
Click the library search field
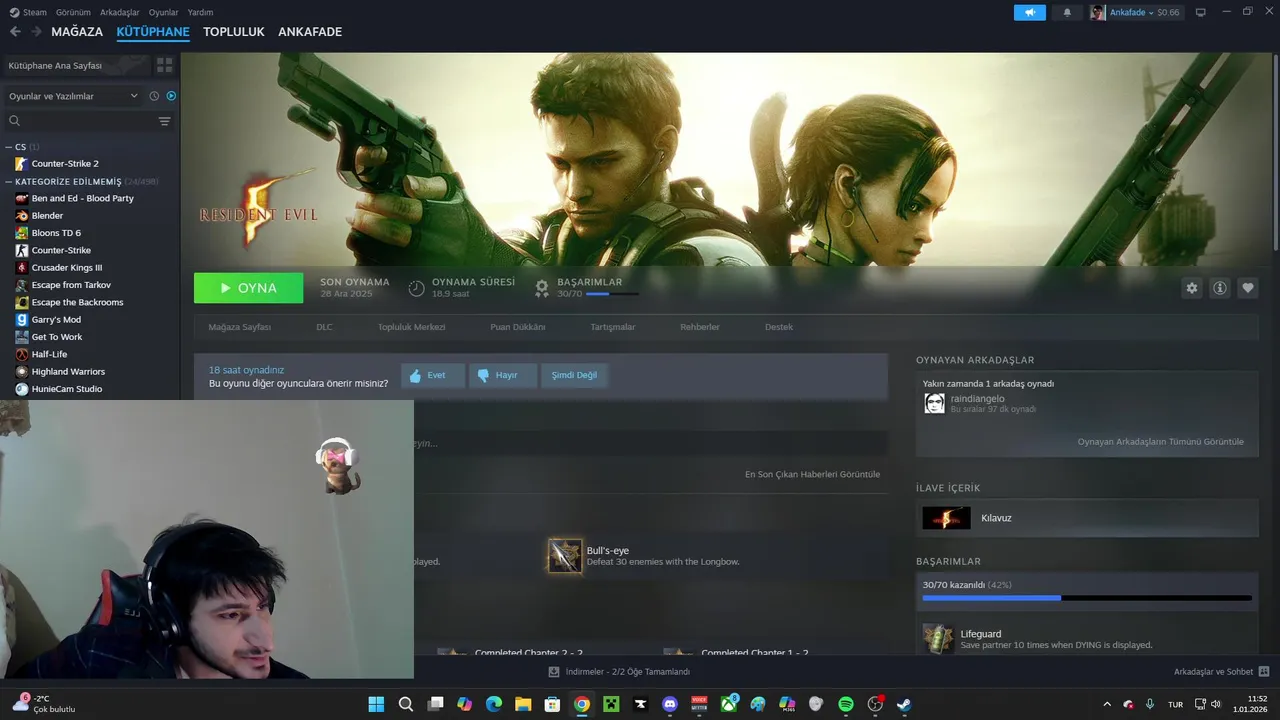[x=80, y=121]
